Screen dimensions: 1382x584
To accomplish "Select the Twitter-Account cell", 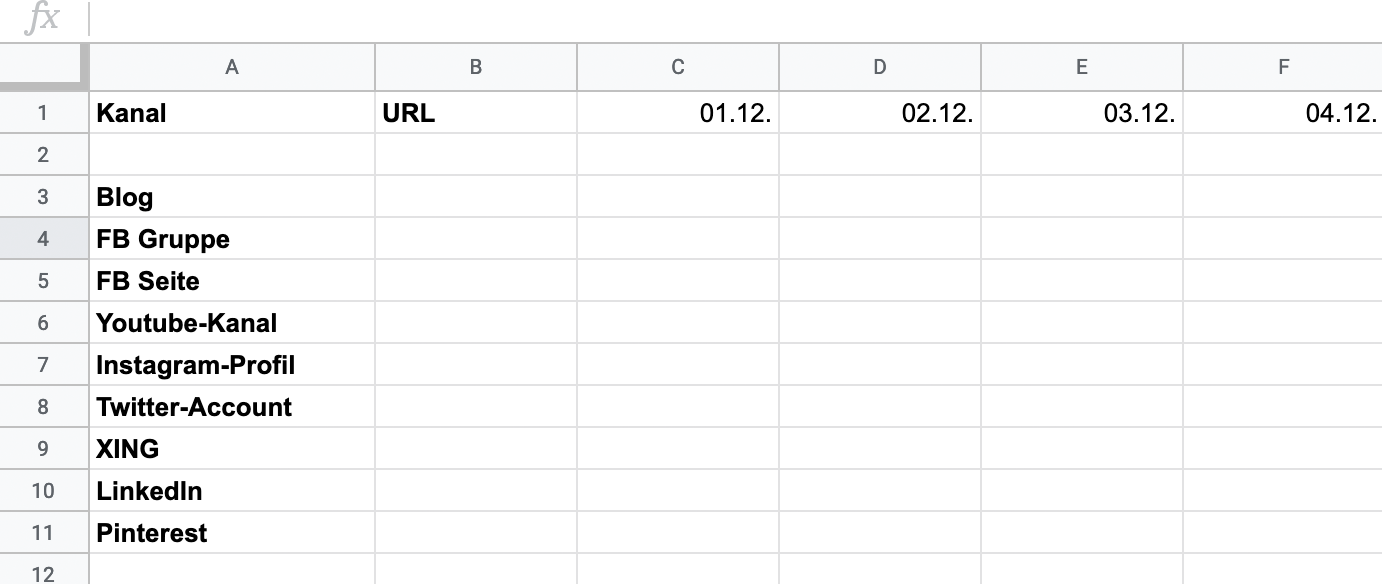I will [232, 407].
